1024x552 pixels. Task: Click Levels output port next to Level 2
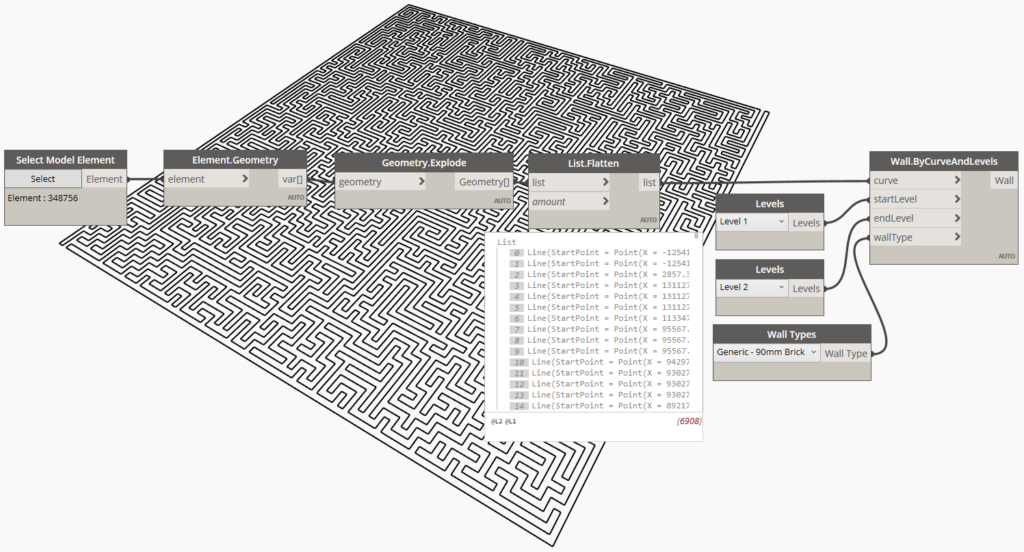[x=806, y=288]
